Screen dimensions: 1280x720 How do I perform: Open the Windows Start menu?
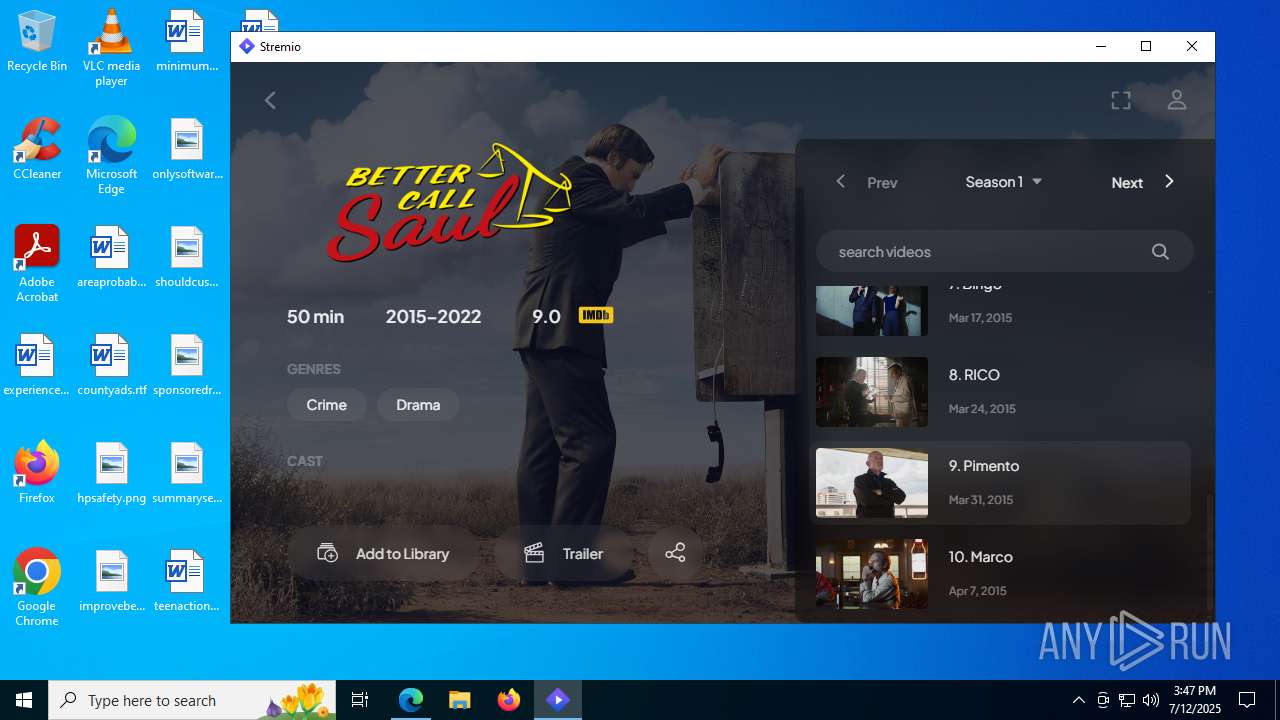click(x=24, y=700)
